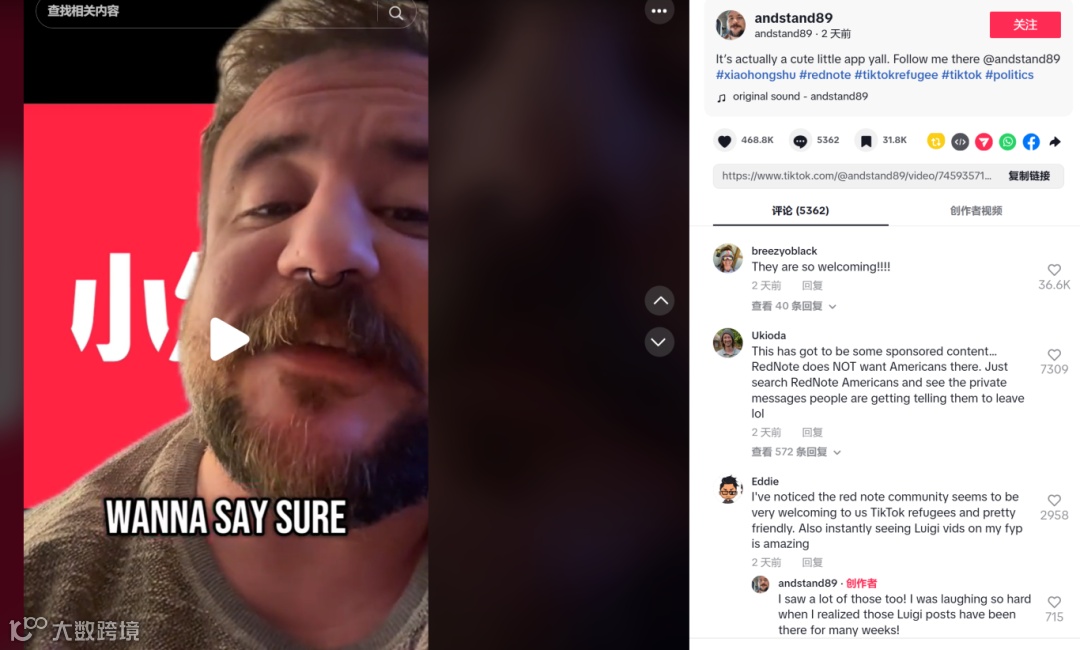Share the video to WhatsApp
Image resolution: width=1080 pixels, height=650 pixels.
point(1008,142)
